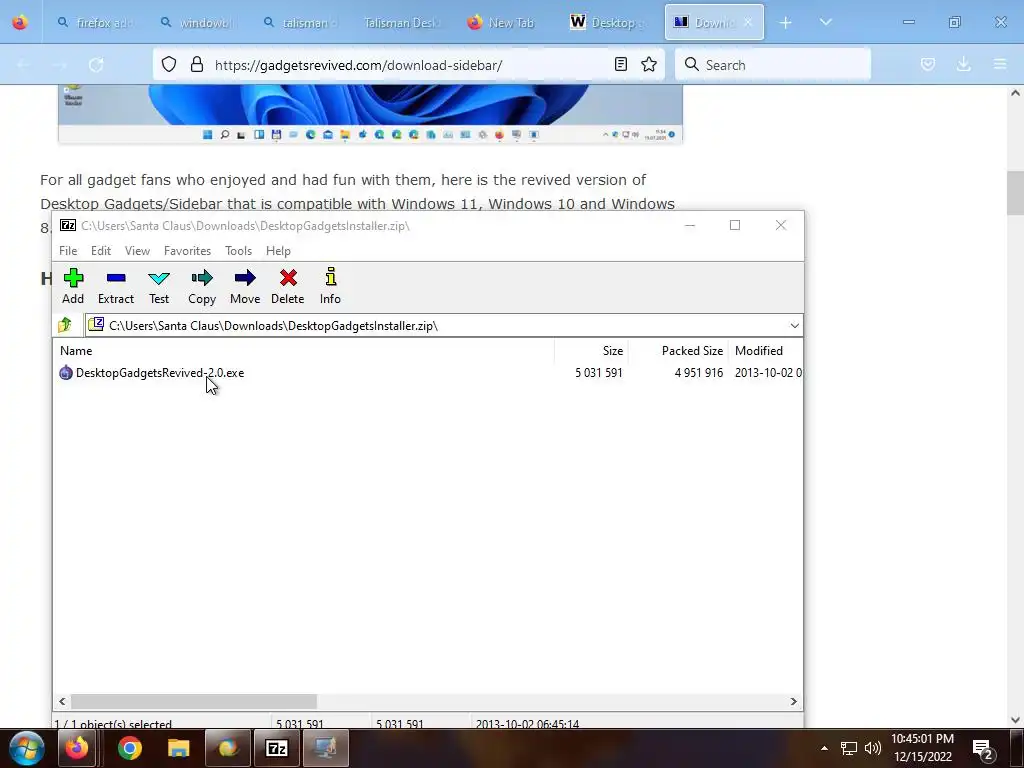Extract files with the Extract toolbar icon
1024x768 pixels.
(116, 286)
